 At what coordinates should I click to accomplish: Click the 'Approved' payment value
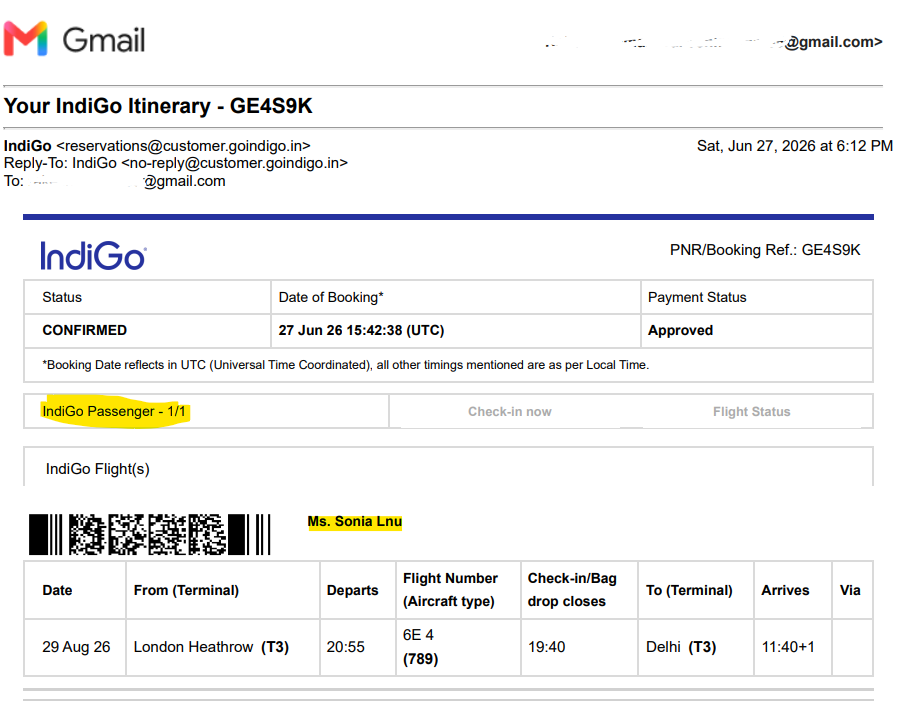pyautogui.click(x=680, y=330)
